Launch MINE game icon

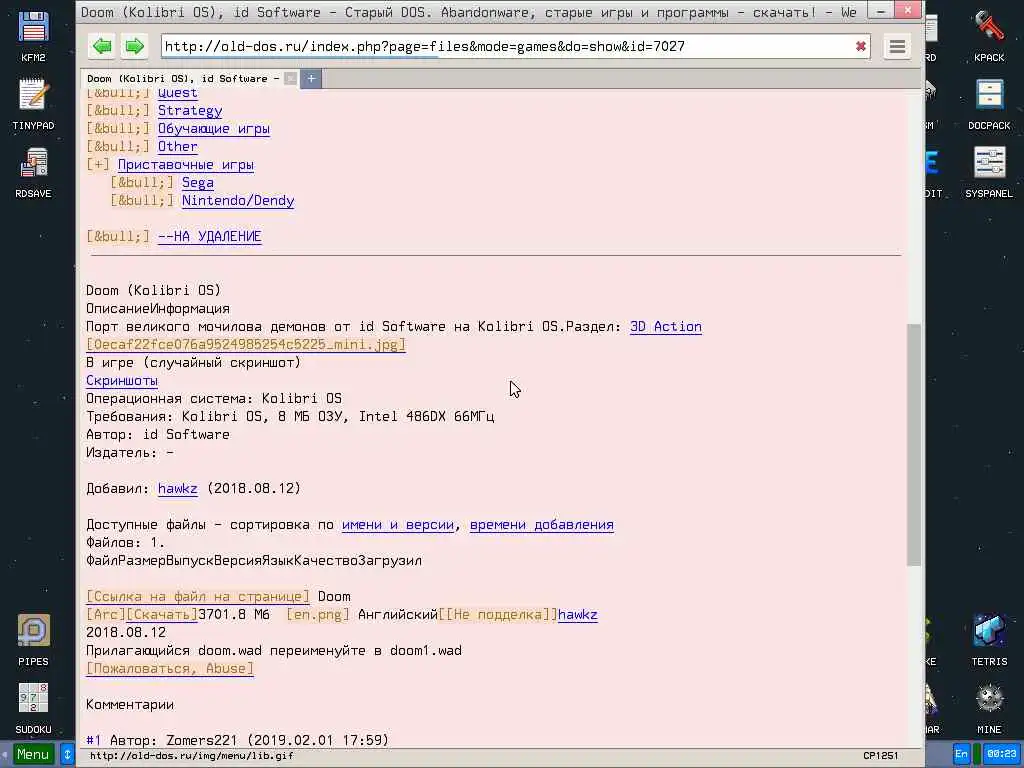coord(989,708)
